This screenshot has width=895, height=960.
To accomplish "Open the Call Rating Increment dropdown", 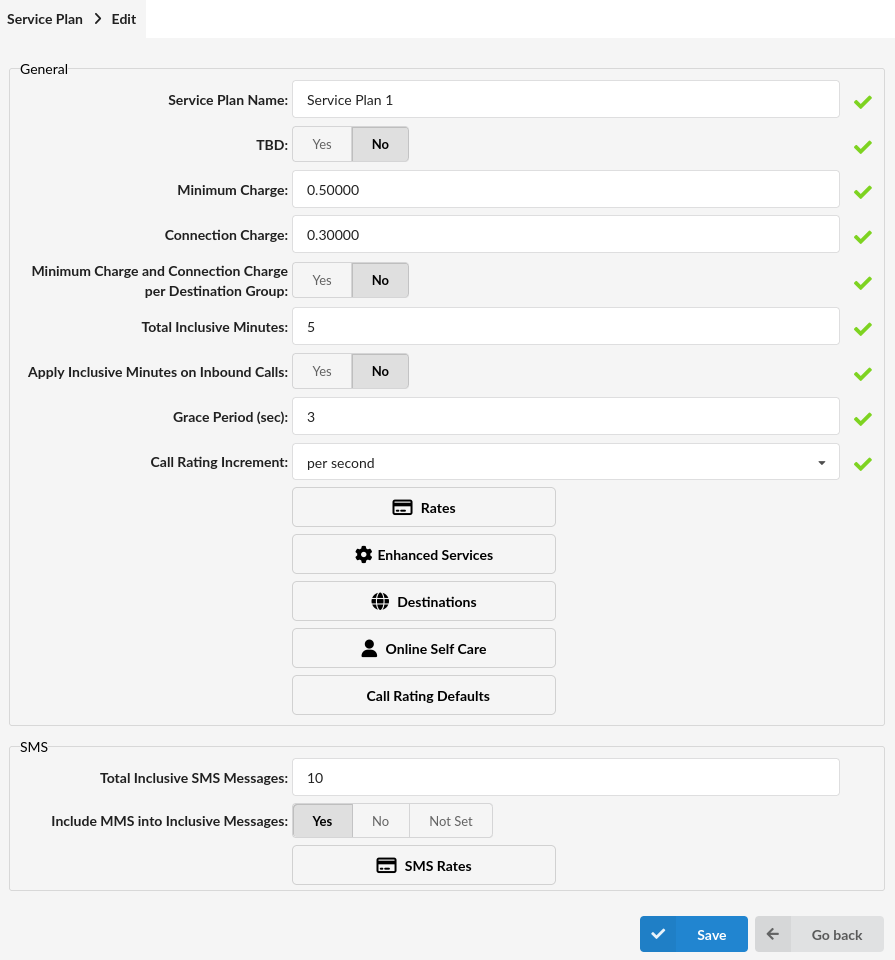I will click(x=566, y=462).
